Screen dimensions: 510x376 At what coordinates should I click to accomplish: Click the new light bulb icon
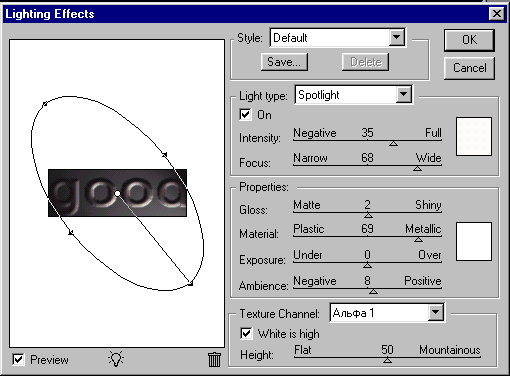116,359
